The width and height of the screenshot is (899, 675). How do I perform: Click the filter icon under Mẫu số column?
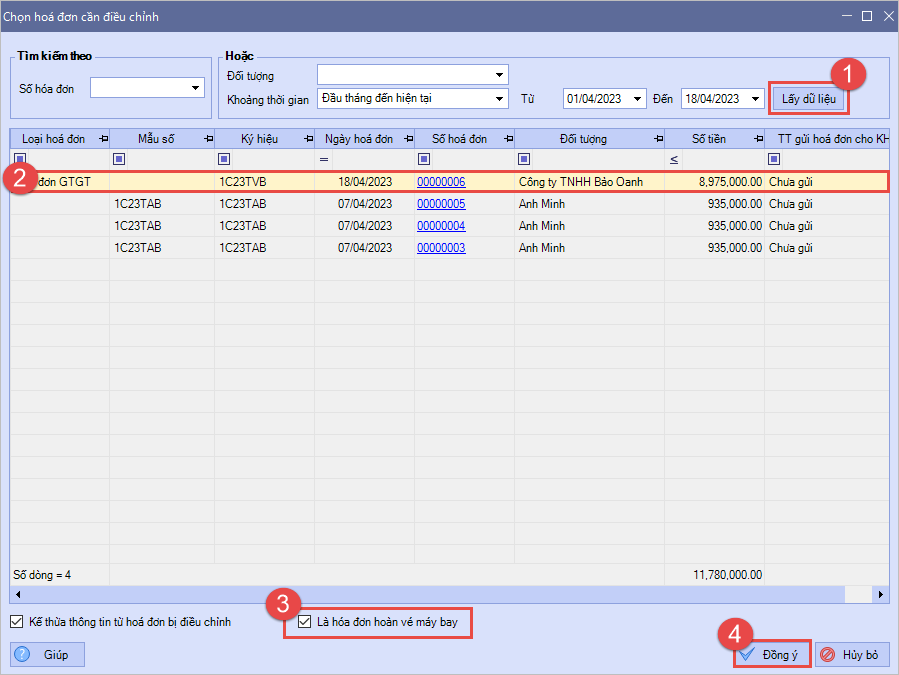click(x=119, y=159)
